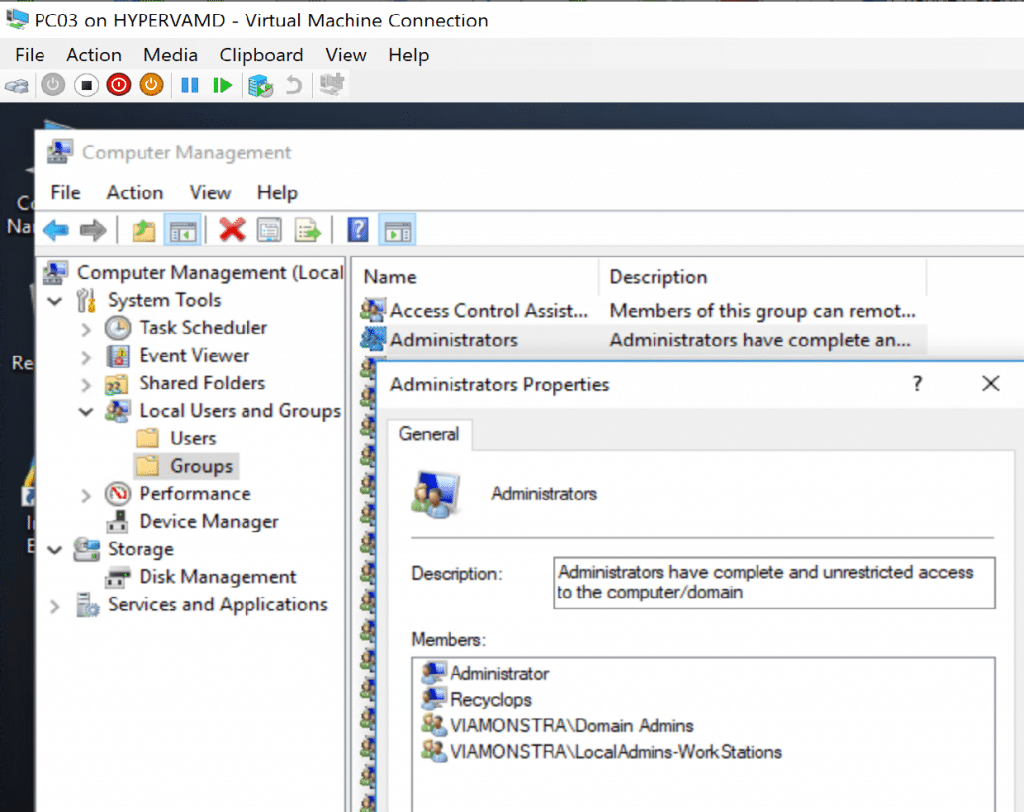The image size is (1024, 812).
Task: Open the blue question mark Help icon
Action: 357,230
